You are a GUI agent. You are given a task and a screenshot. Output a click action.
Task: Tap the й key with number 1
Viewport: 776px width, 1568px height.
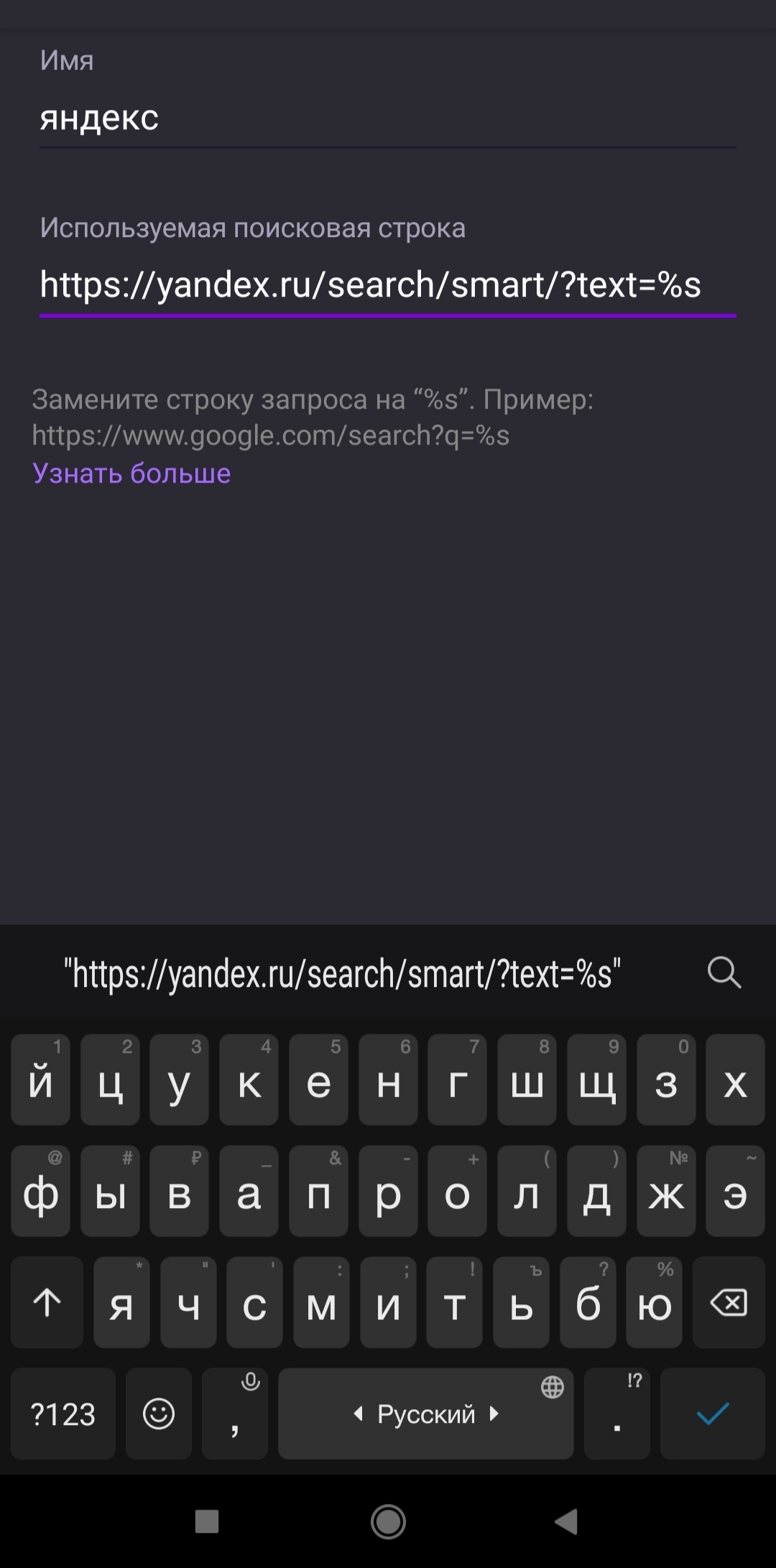coord(40,1080)
